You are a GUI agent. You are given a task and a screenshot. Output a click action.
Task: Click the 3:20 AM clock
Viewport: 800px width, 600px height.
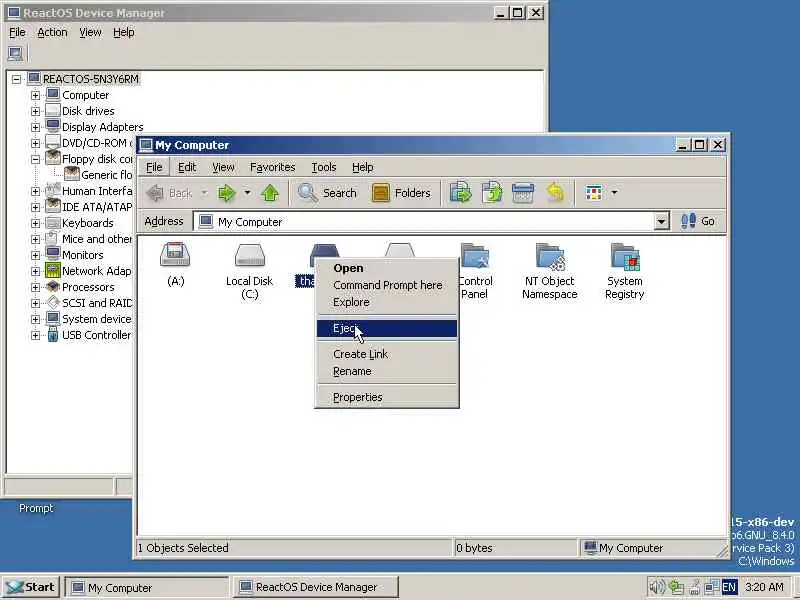(764, 587)
